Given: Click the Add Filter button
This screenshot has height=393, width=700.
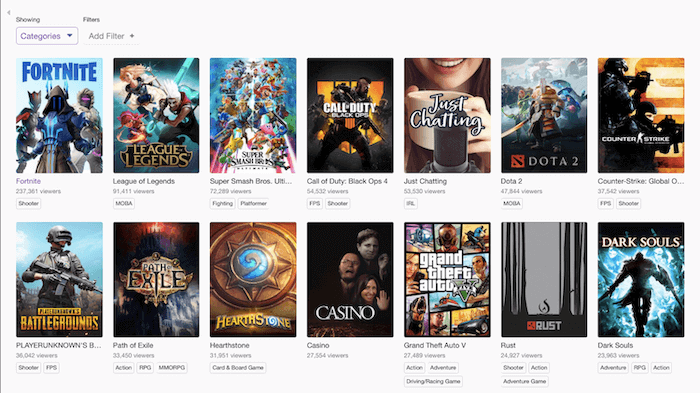Looking at the screenshot, I should pyautogui.click(x=111, y=36).
